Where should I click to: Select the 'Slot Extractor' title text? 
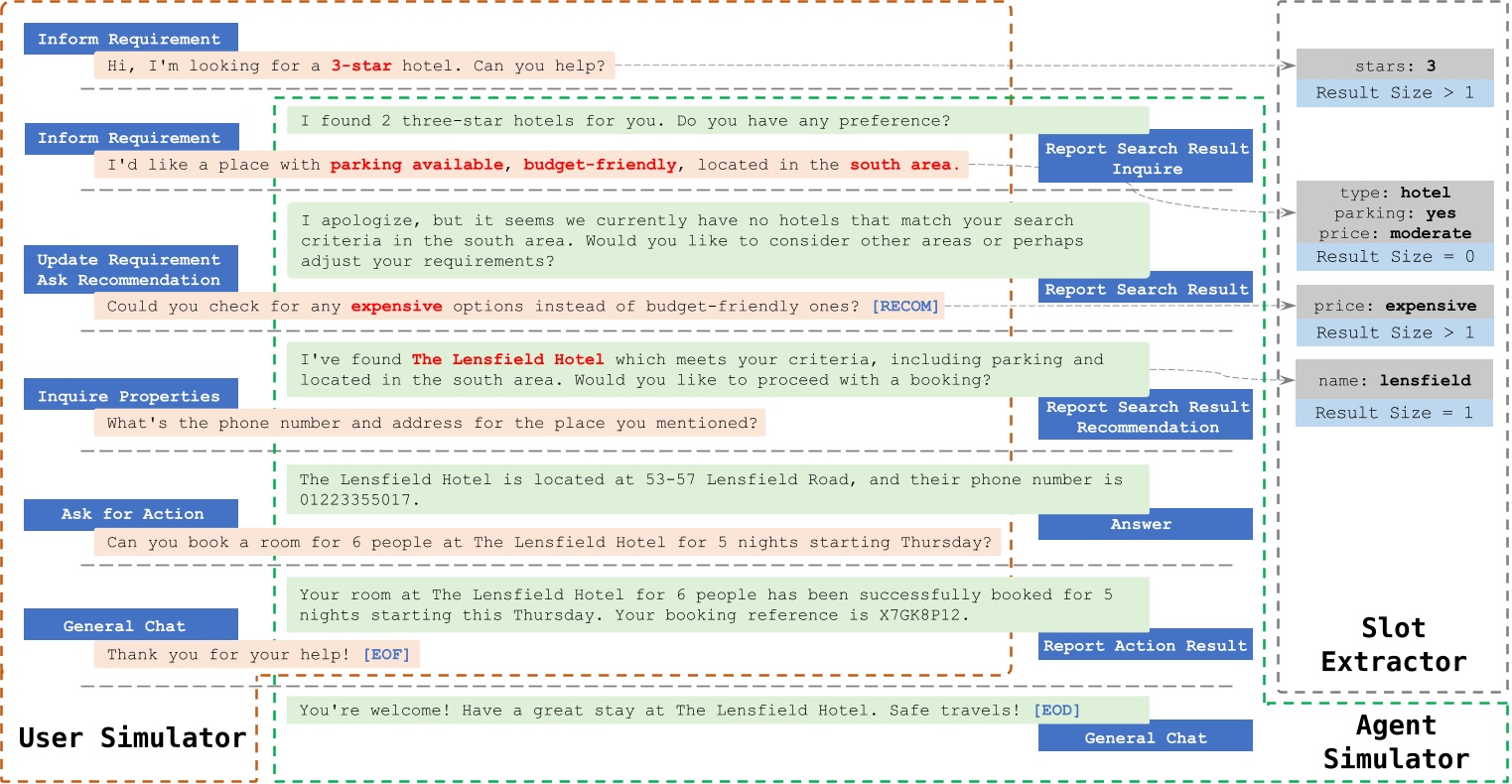tap(1393, 645)
